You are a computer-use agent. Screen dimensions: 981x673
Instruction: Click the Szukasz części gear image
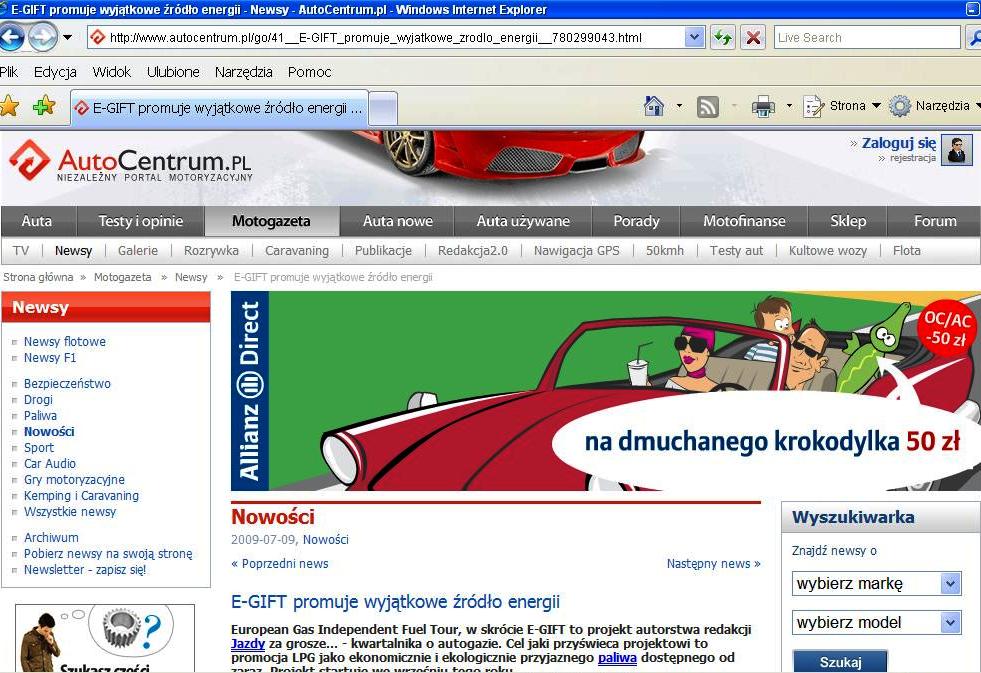[x=104, y=639]
